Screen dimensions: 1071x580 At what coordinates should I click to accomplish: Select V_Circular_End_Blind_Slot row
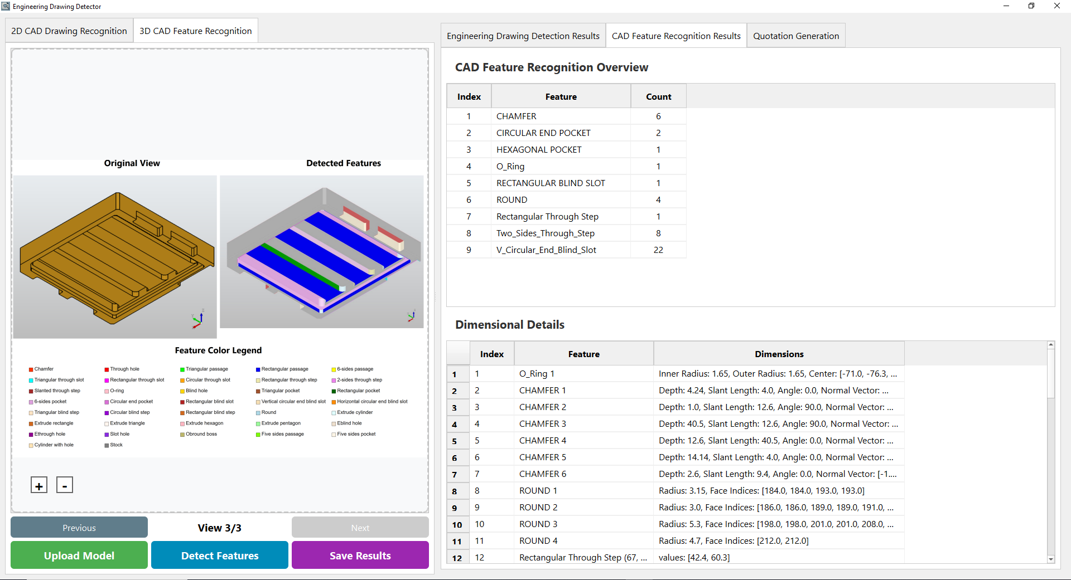click(567, 250)
